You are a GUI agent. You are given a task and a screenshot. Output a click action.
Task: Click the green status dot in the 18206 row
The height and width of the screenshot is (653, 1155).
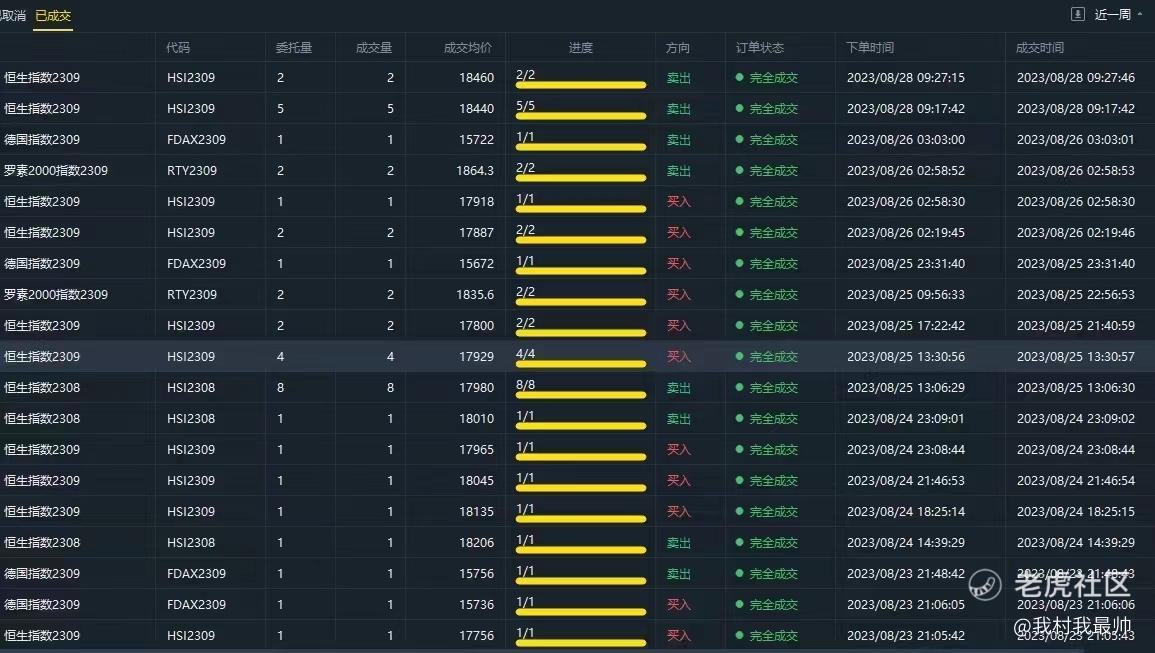(739, 542)
